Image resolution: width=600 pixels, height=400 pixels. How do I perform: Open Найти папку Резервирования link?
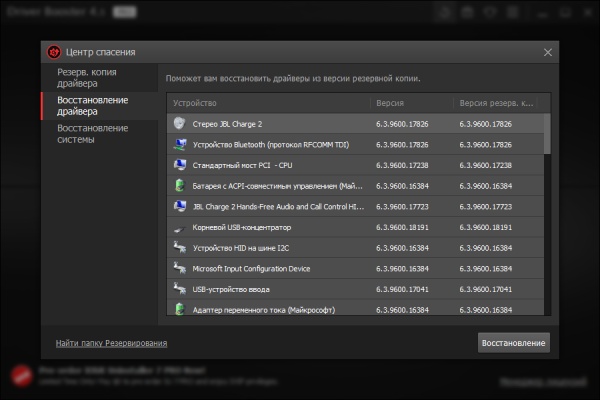(x=111, y=343)
